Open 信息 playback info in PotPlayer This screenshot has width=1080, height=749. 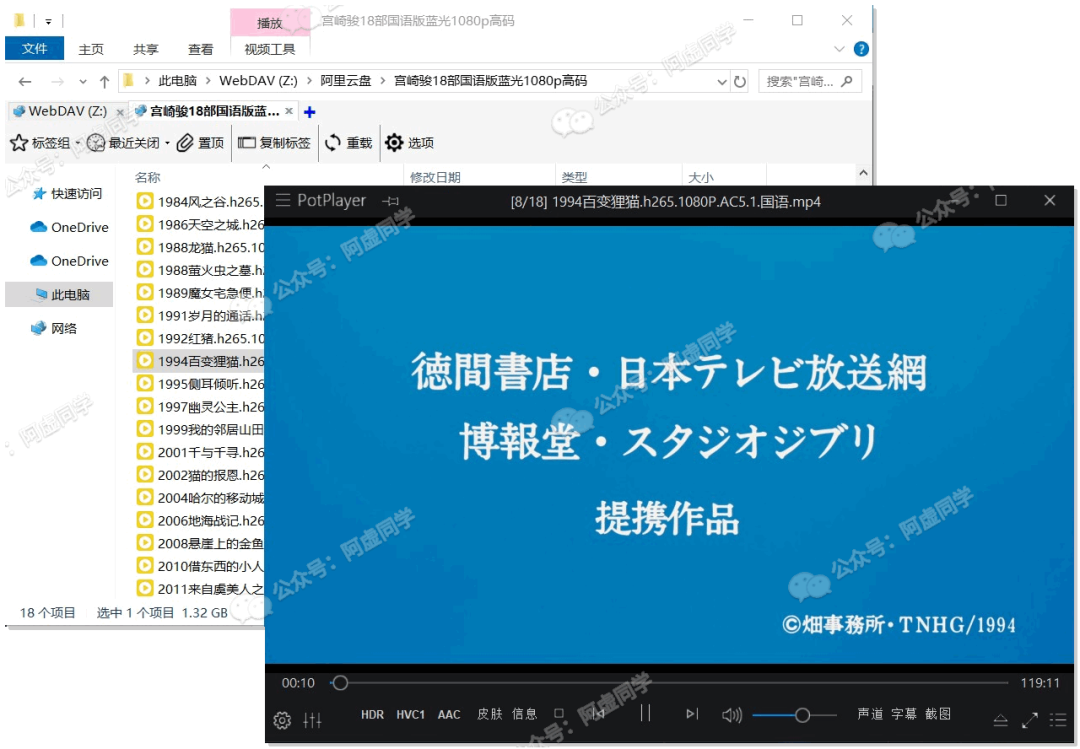click(524, 714)
